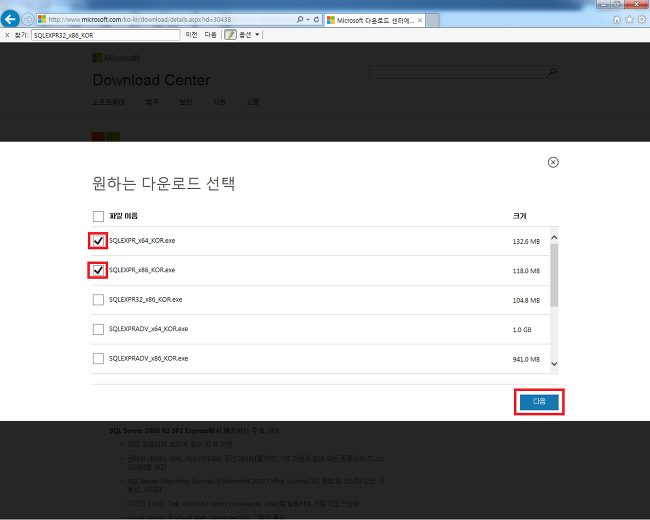This screenshot has height=520, width=650.
Task: Click the browser back arrow button
Action: [x=10, y=19]
